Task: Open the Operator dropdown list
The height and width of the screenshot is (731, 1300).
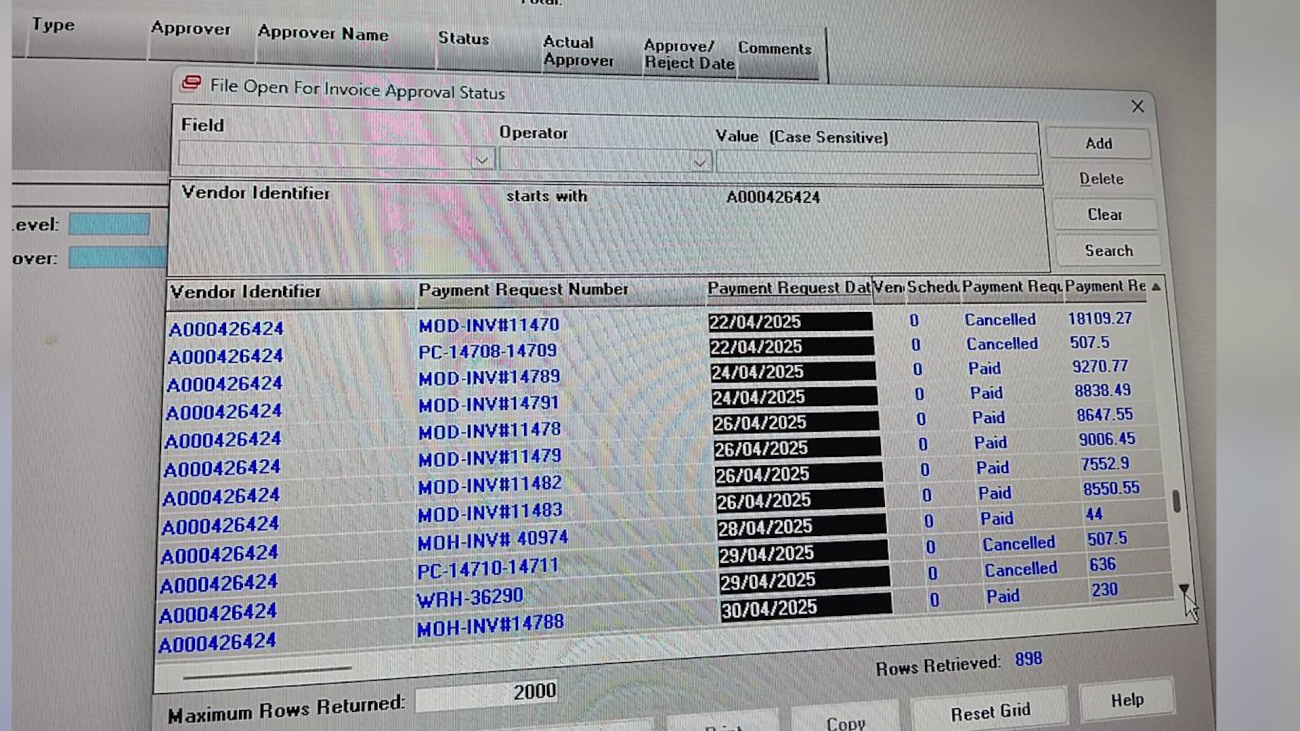Action: point(699,162)
